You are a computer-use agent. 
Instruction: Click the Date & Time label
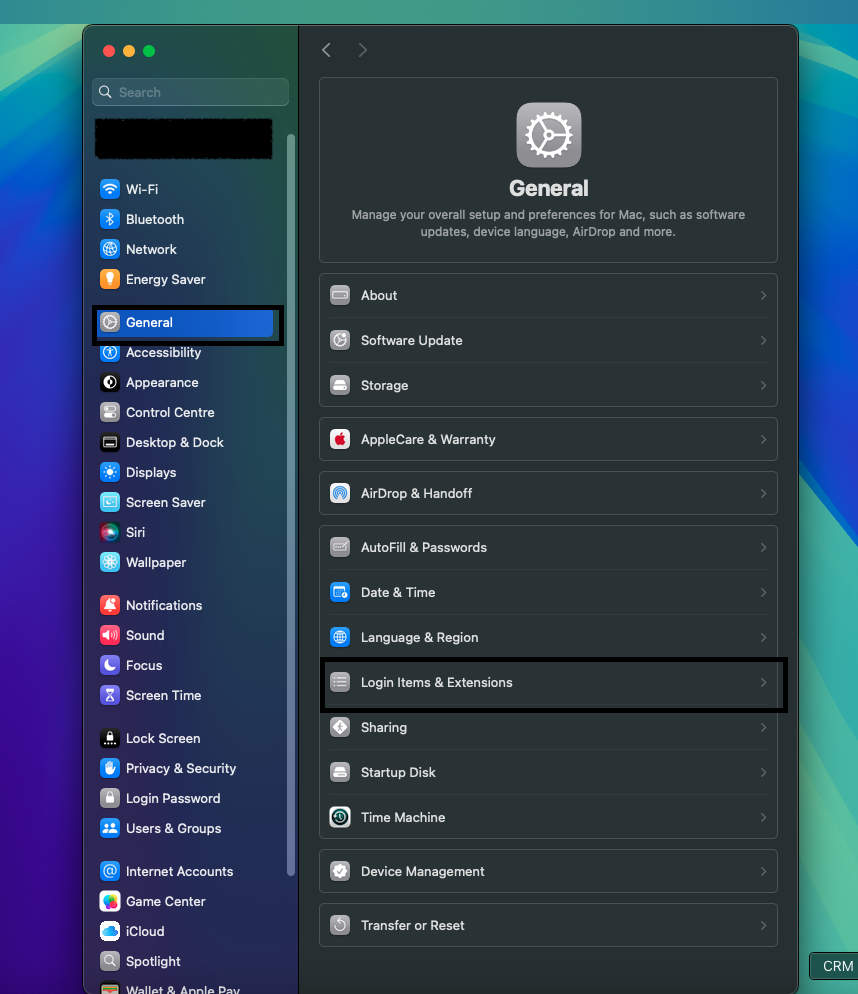coord(398,592)
